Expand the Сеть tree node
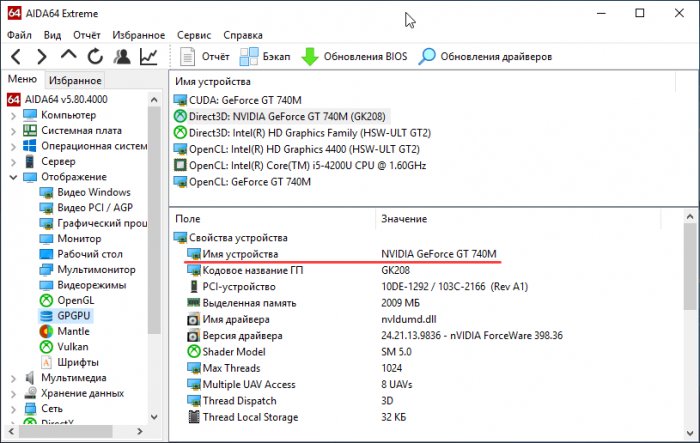 point(13,409)
